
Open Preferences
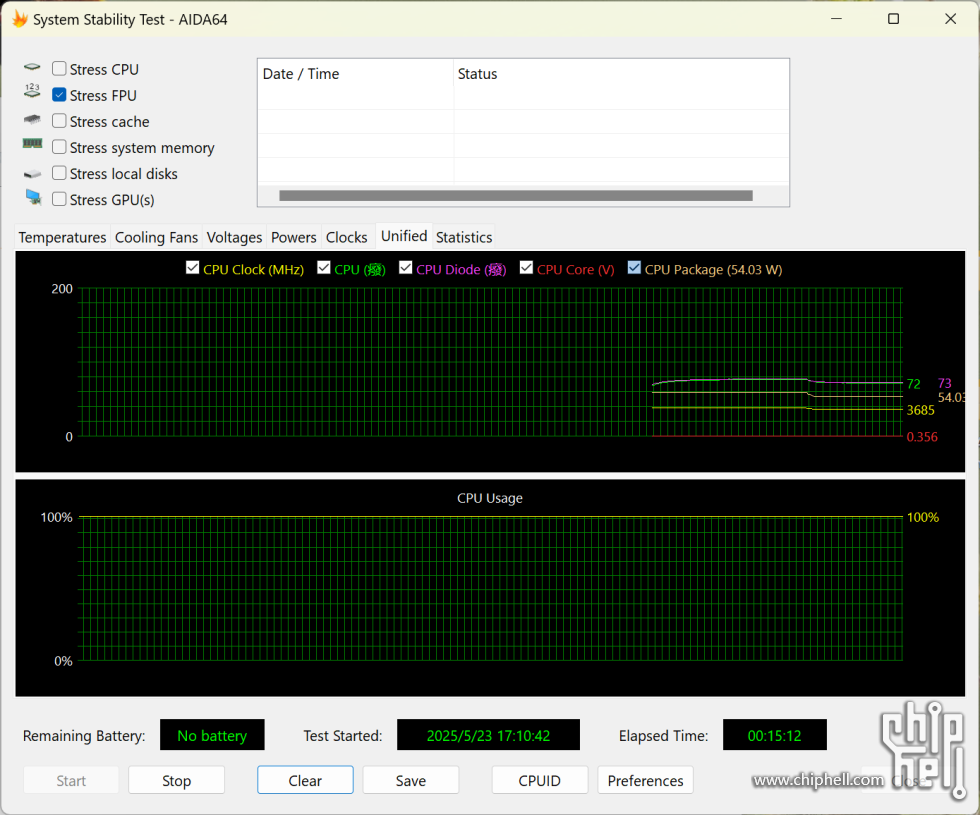click(x=646, y=781)
